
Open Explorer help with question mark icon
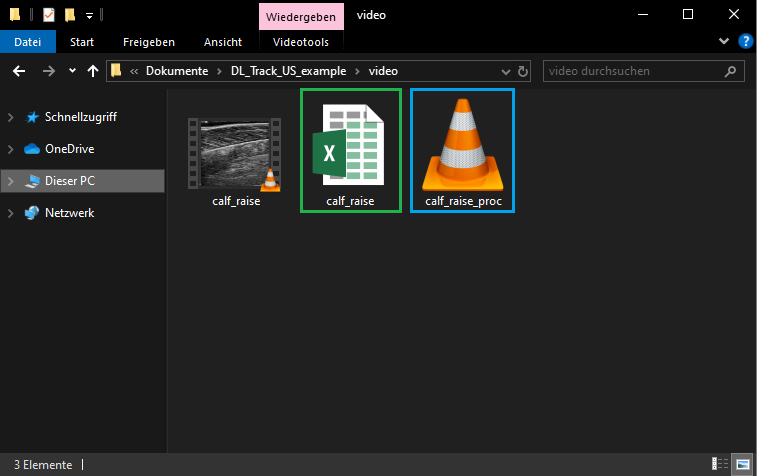pyautogui.click(x=745, y=41)
